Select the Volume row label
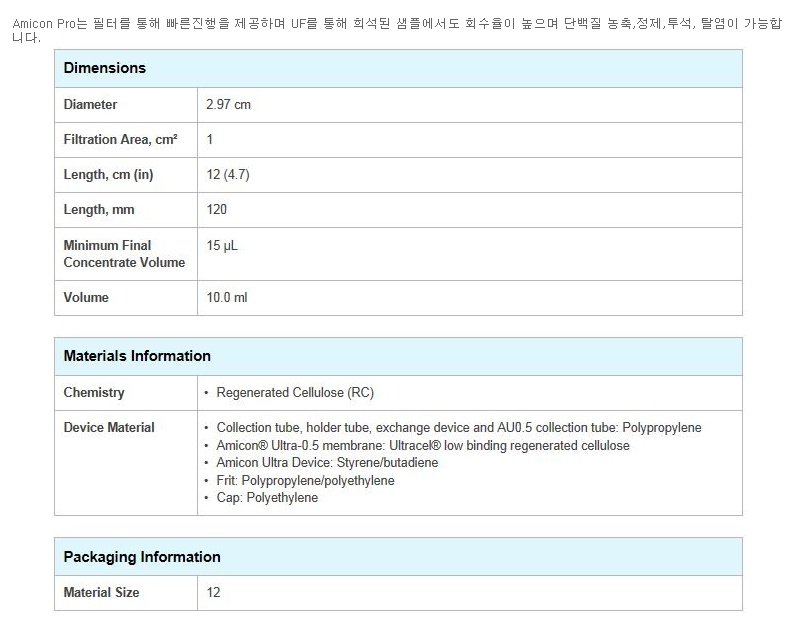 point(86,298)
